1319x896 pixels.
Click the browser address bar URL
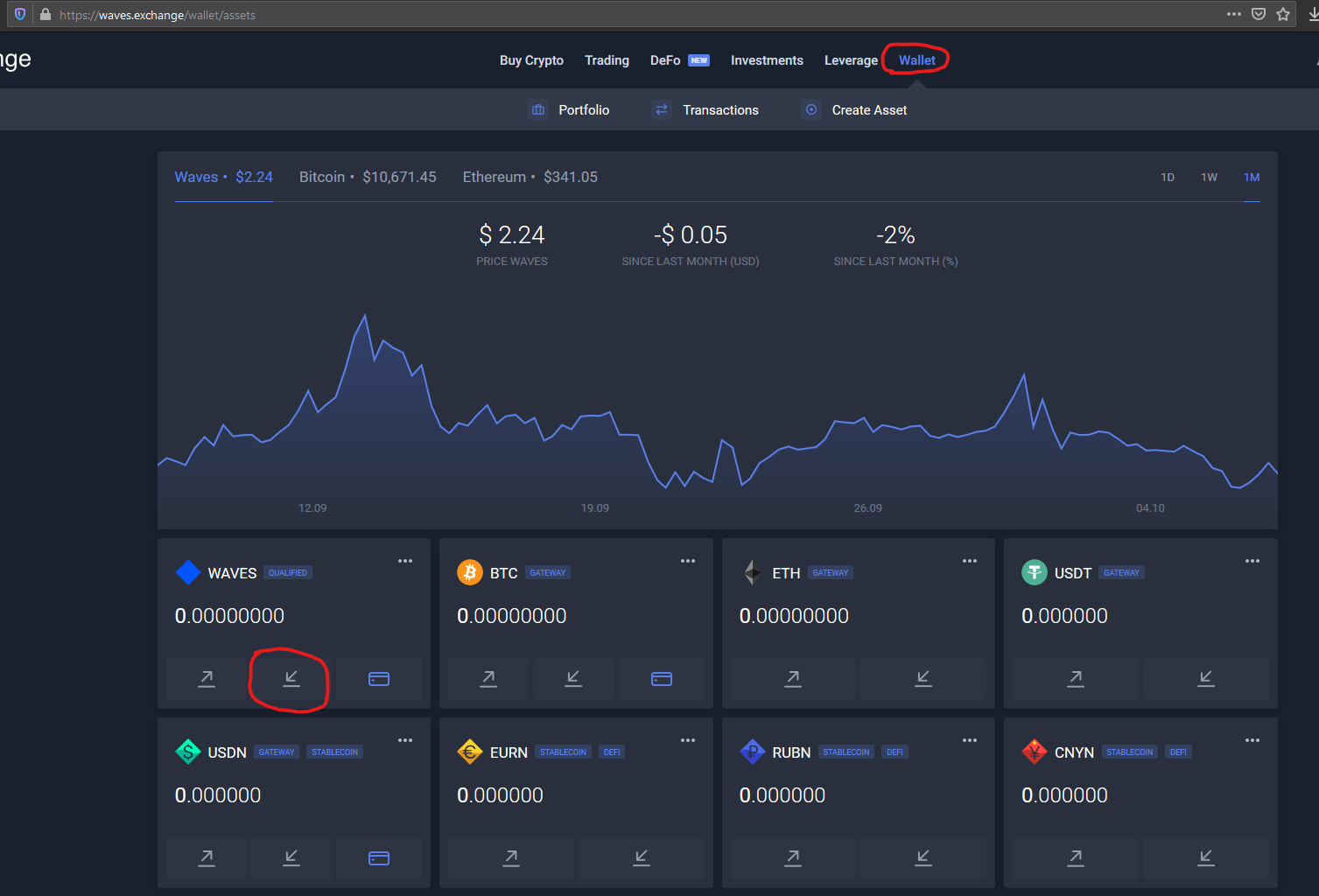[x=158, y=15]
